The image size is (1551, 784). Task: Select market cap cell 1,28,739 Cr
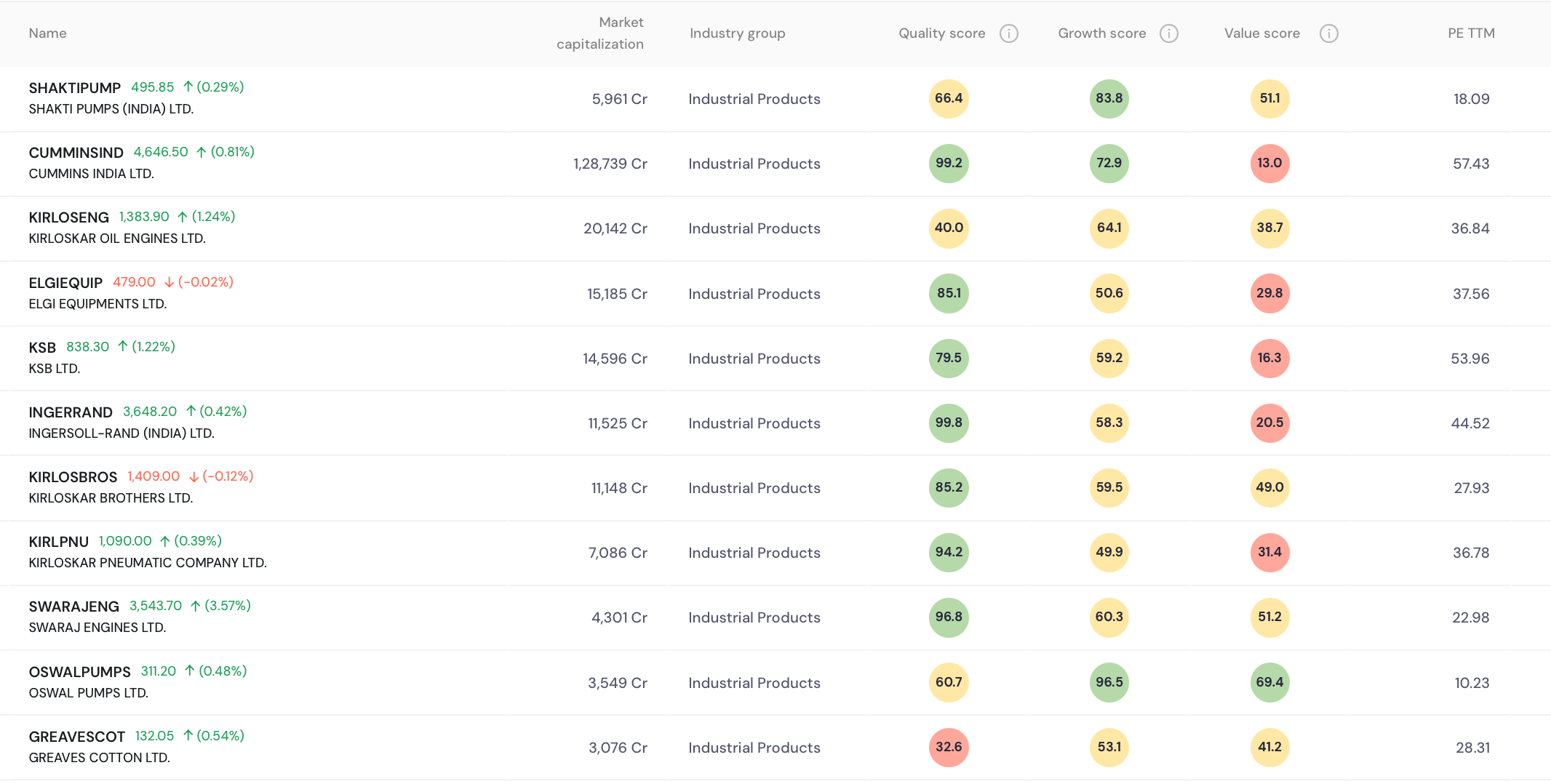610,164
